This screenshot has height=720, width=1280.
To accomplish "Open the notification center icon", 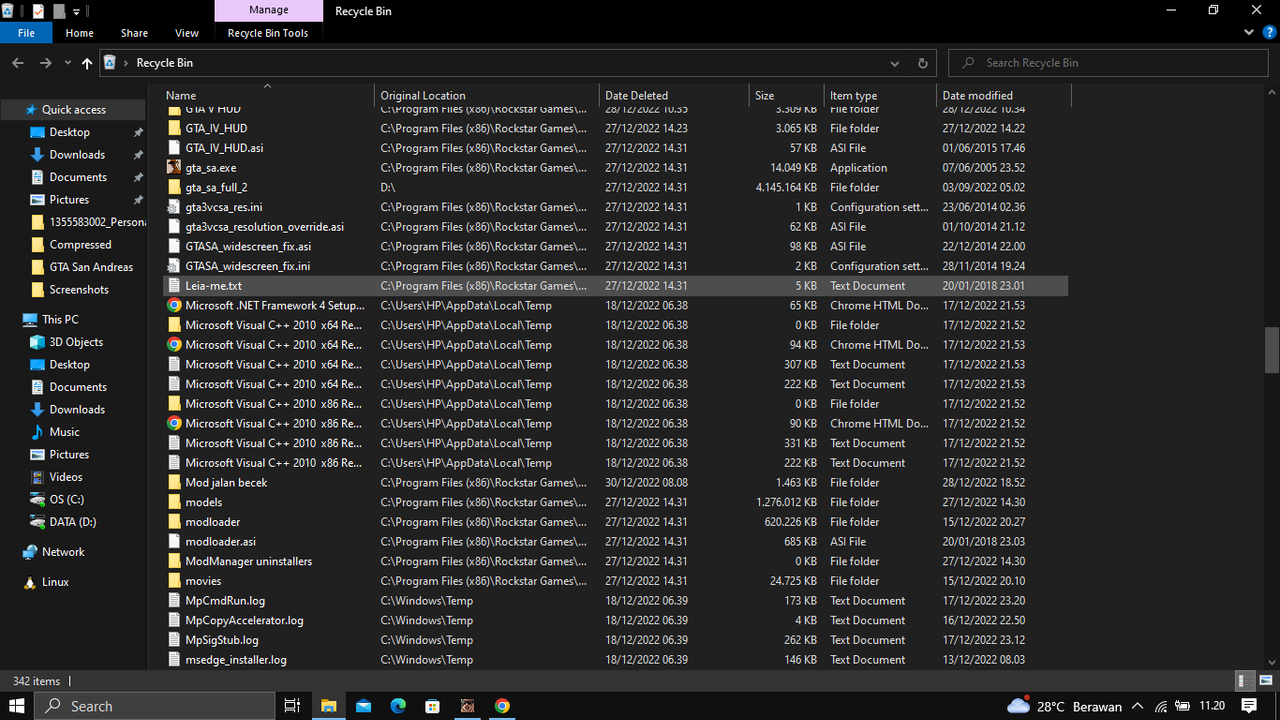I will click(1249, 706).
